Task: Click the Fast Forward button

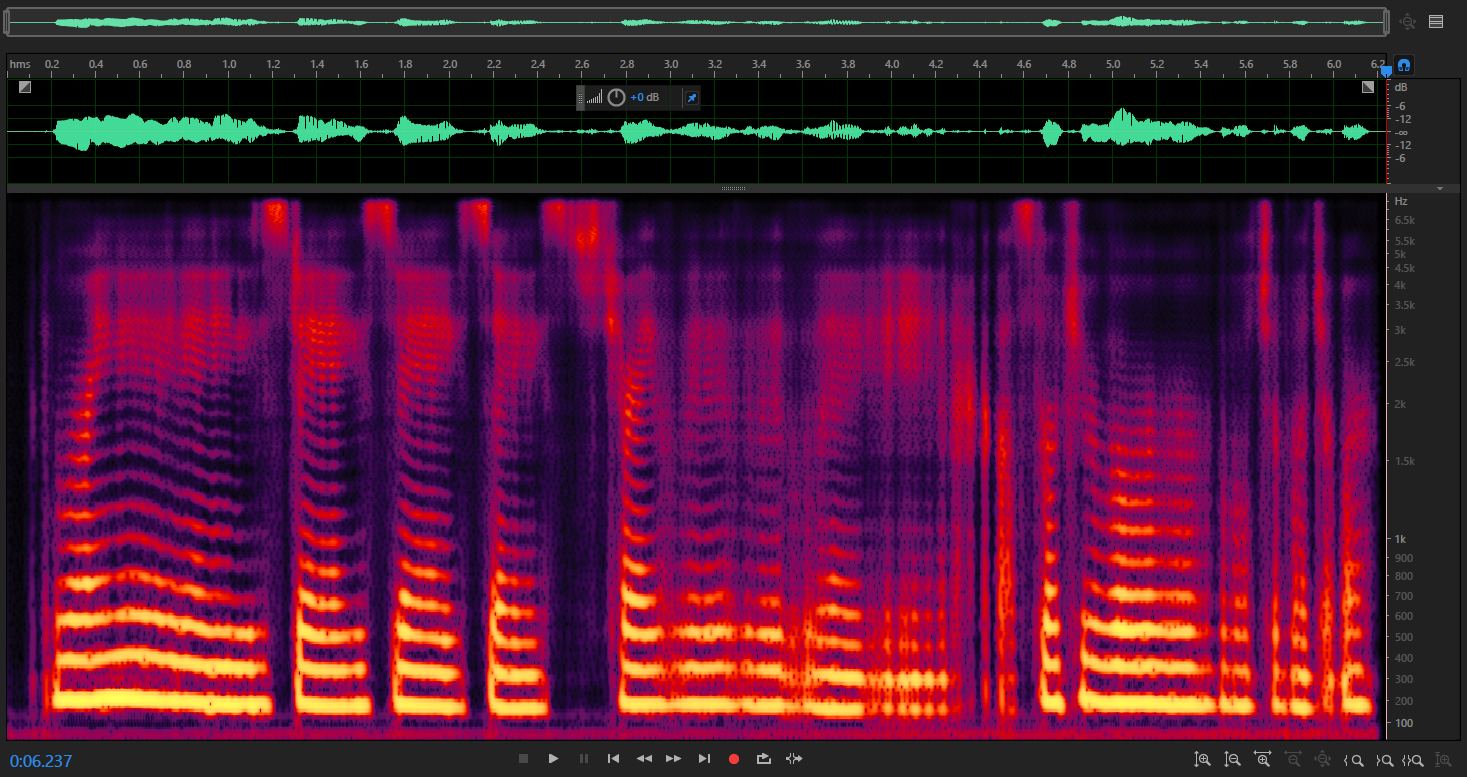Action: pos(674,759)
